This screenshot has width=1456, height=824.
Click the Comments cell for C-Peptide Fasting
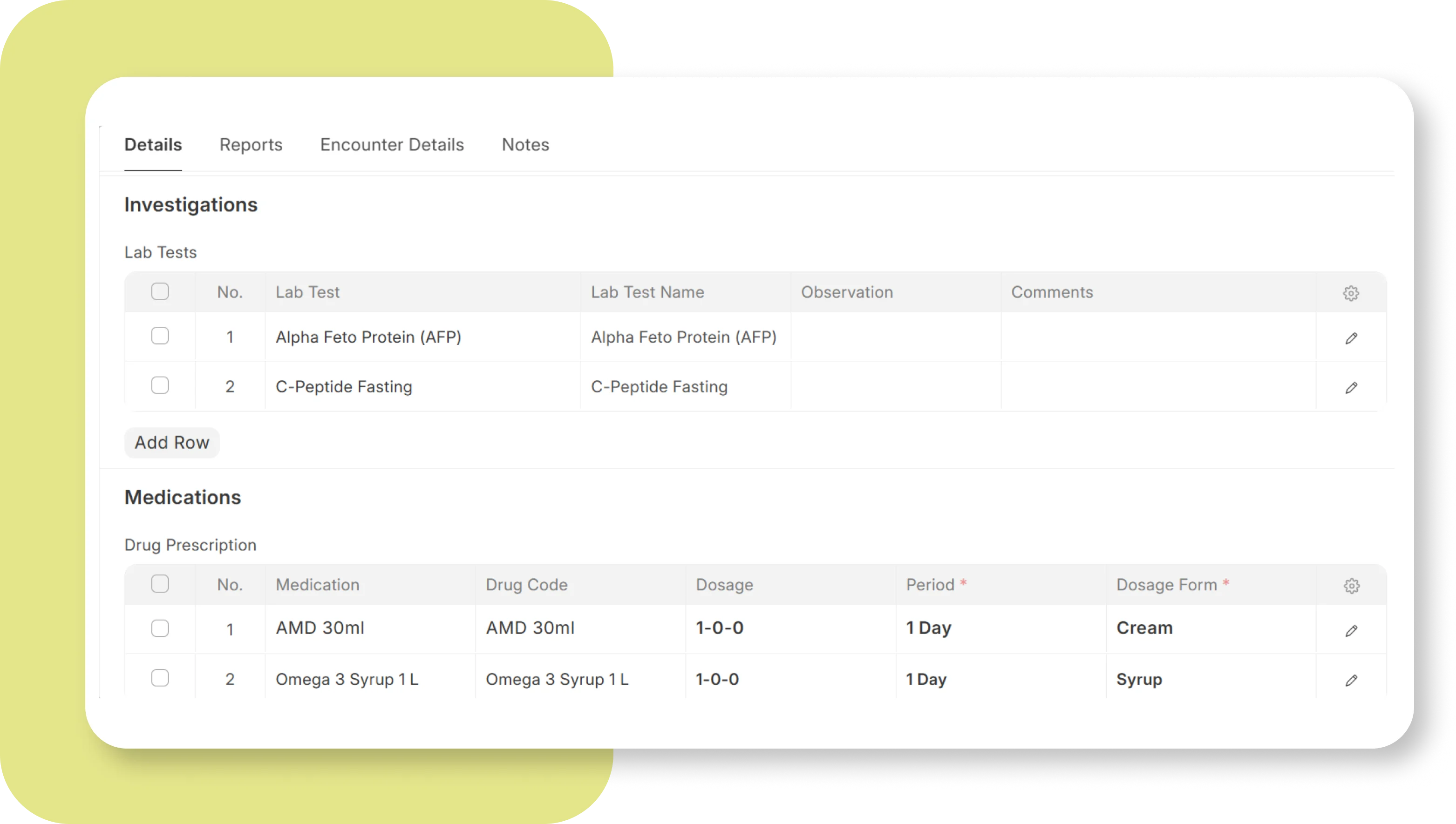point(1155,386)
